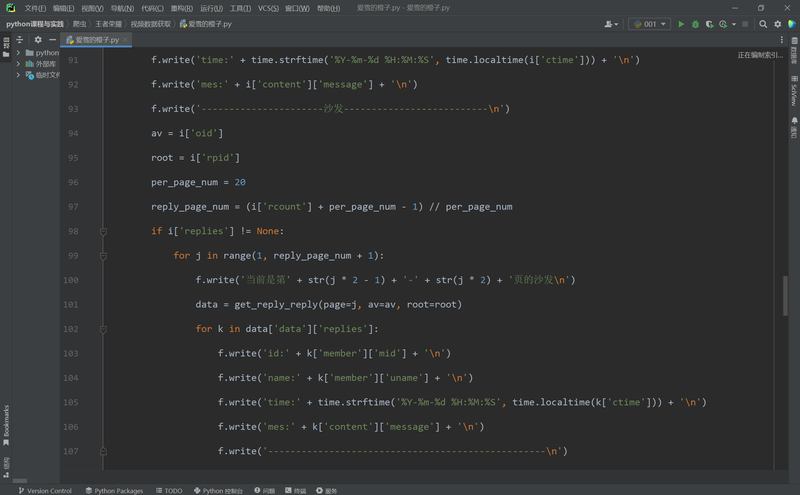Open the 窗口(W) menu

(297, 8)
